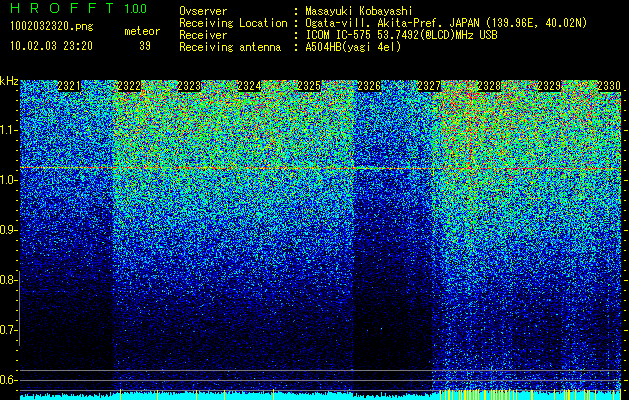Click the Receiving antenna label
This screenshot has width=629, height=400.
point(230,47)
